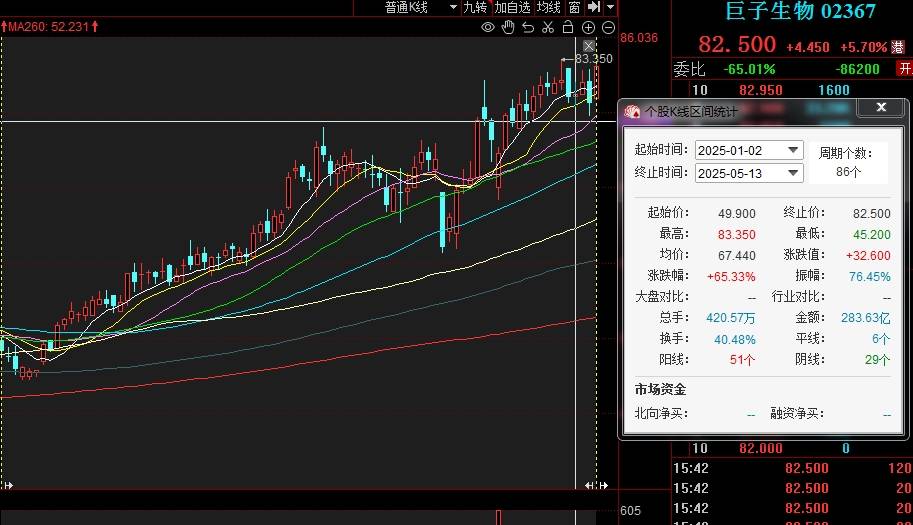Click the undo arrow icon
The width and height of the screenshot is (913, 525).
[527, 27]
